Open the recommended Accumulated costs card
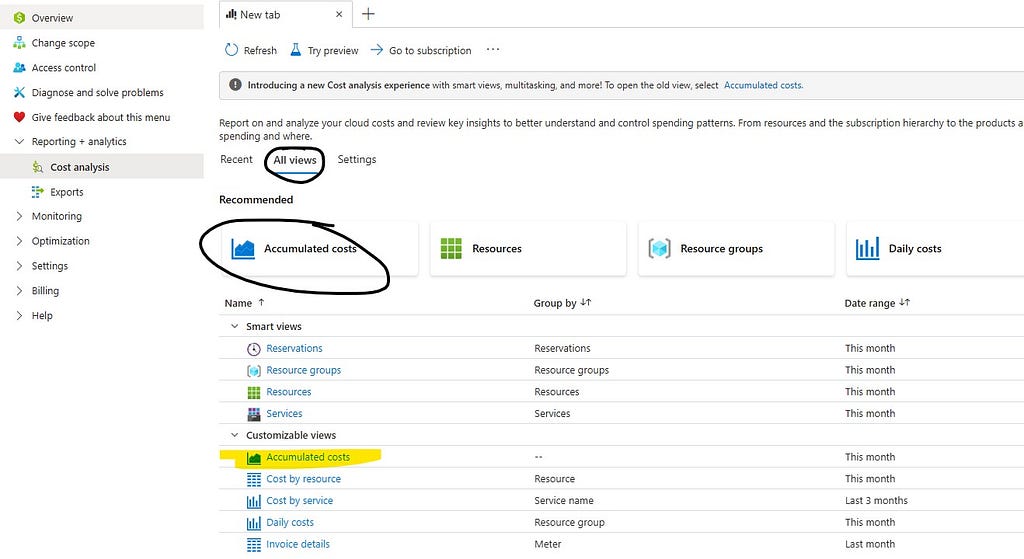 (x=320, y=249)
